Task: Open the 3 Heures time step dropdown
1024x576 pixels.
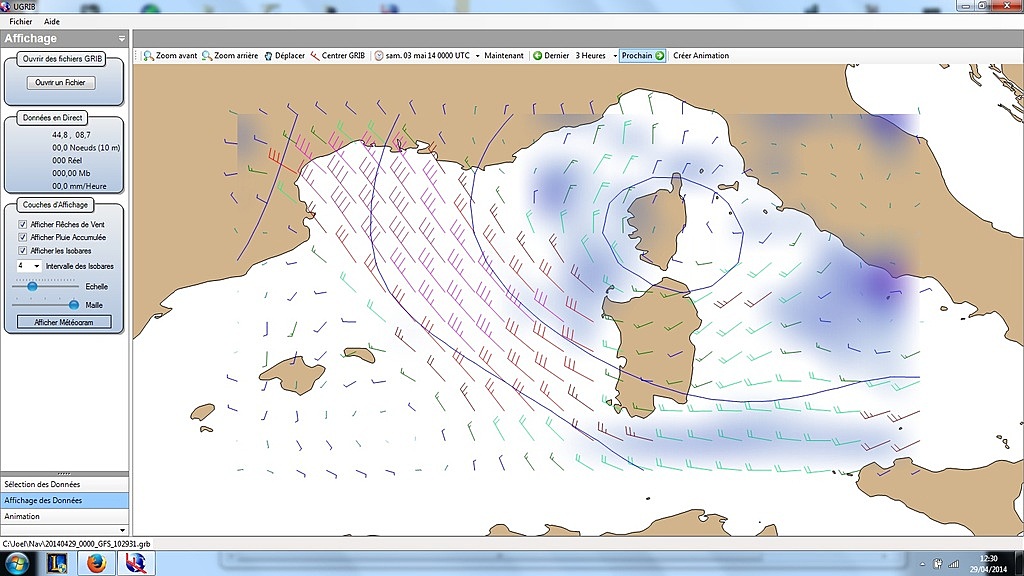Action: (x=614, y=56)
